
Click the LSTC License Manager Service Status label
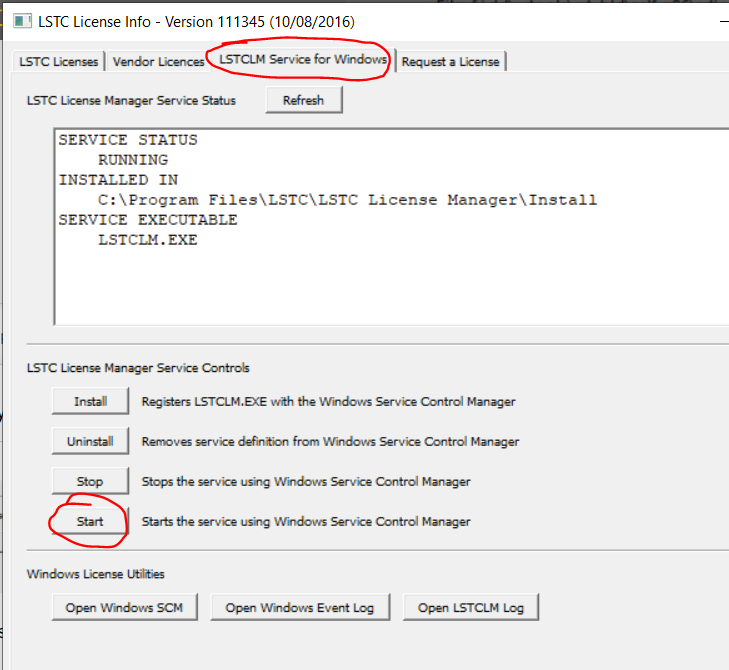131,100
